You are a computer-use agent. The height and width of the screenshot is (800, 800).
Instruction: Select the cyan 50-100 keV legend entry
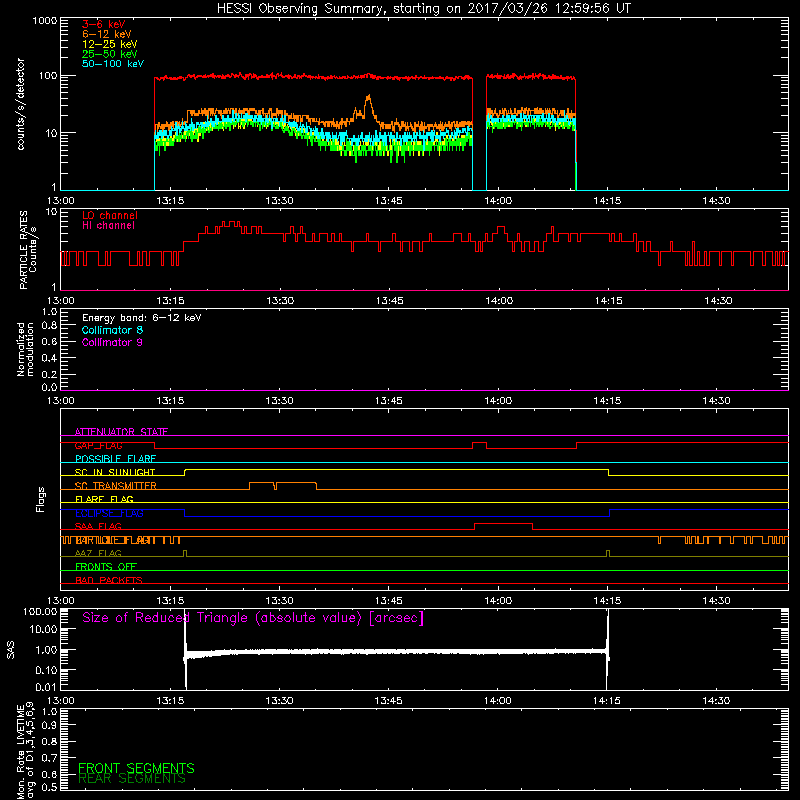click(113, 64)
